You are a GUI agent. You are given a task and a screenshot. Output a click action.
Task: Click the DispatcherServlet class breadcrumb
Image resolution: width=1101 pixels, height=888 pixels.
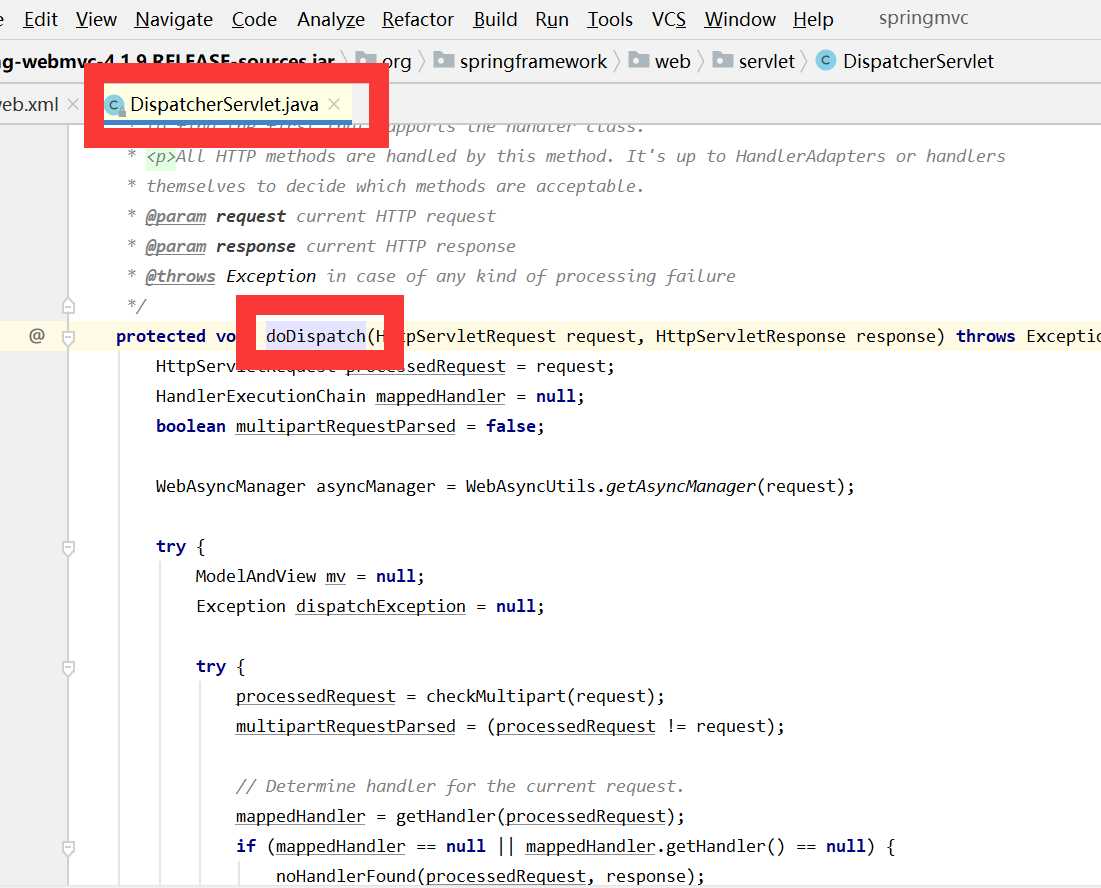(x=904, y=62)
